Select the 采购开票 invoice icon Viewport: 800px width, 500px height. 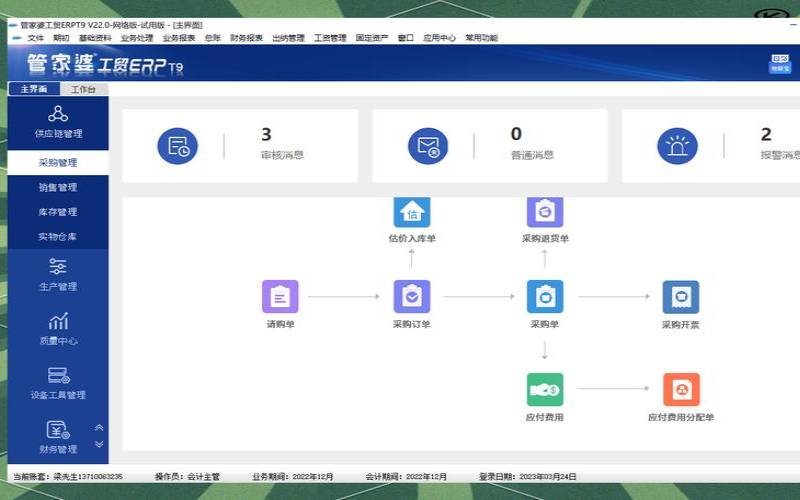click(x=680, y=297)
